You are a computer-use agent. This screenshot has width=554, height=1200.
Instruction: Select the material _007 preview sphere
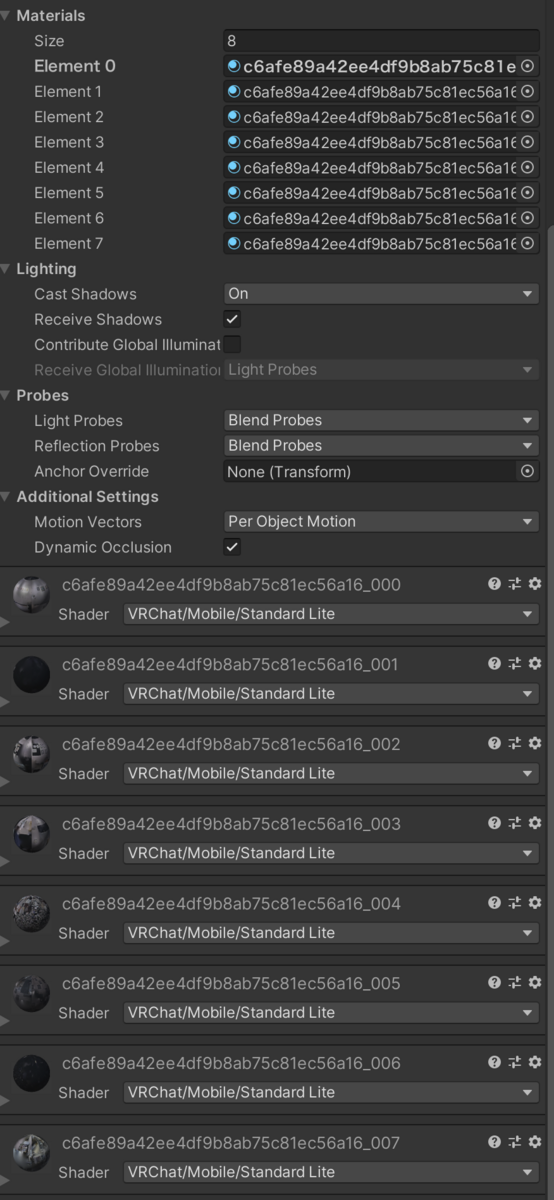32,1153
